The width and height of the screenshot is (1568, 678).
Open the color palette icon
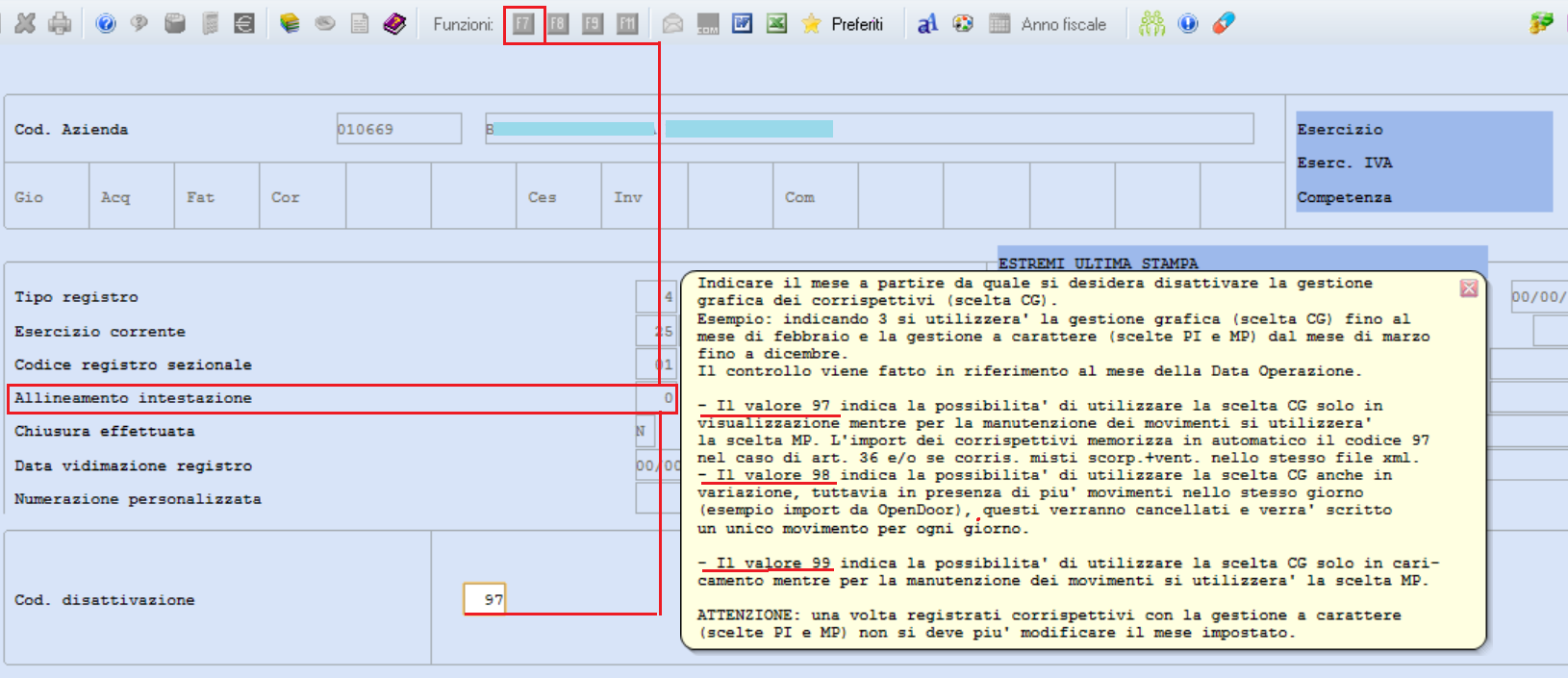click(963, 23)
